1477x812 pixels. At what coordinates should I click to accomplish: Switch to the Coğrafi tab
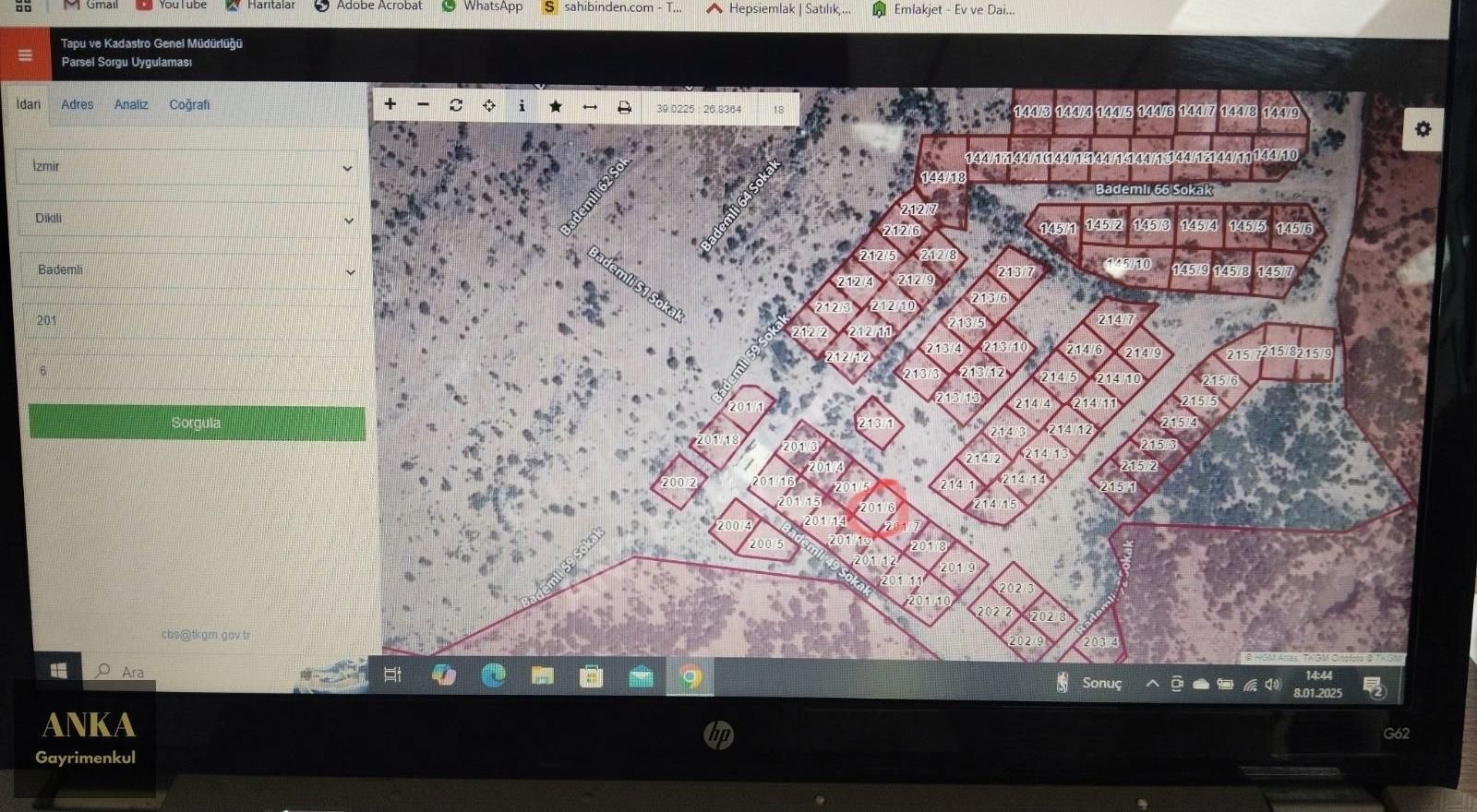coord(189,104)
